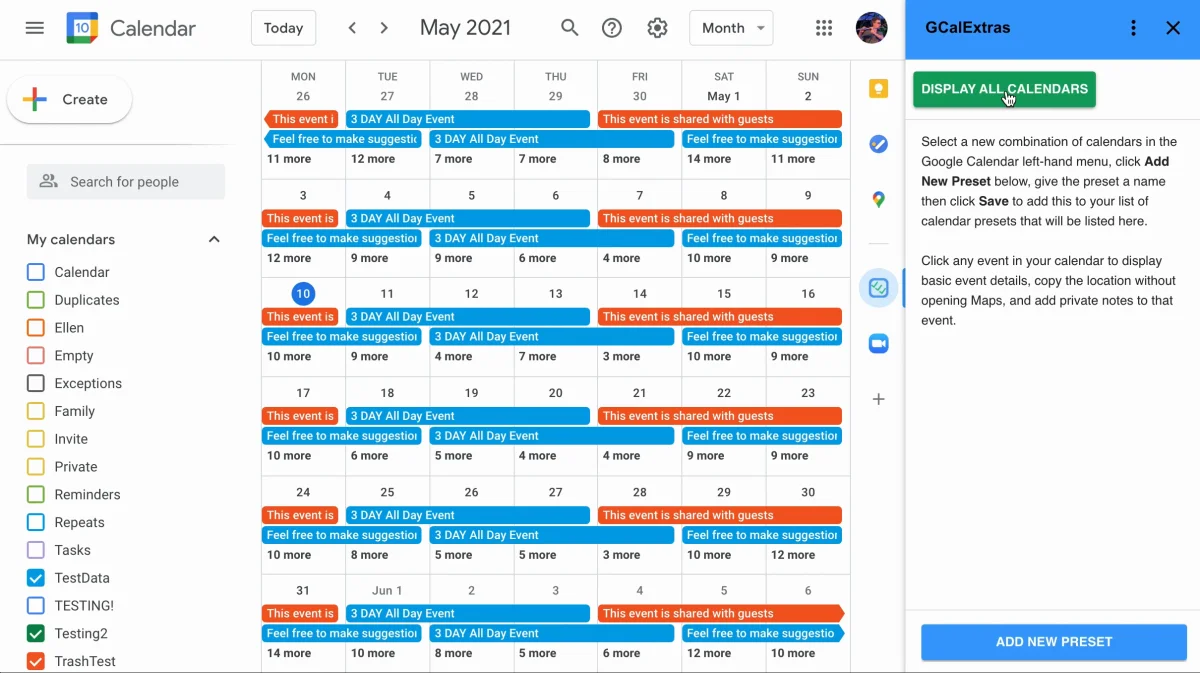Disable the TestData calendar checkbox
1200x673 pixels.
[36, 578]
